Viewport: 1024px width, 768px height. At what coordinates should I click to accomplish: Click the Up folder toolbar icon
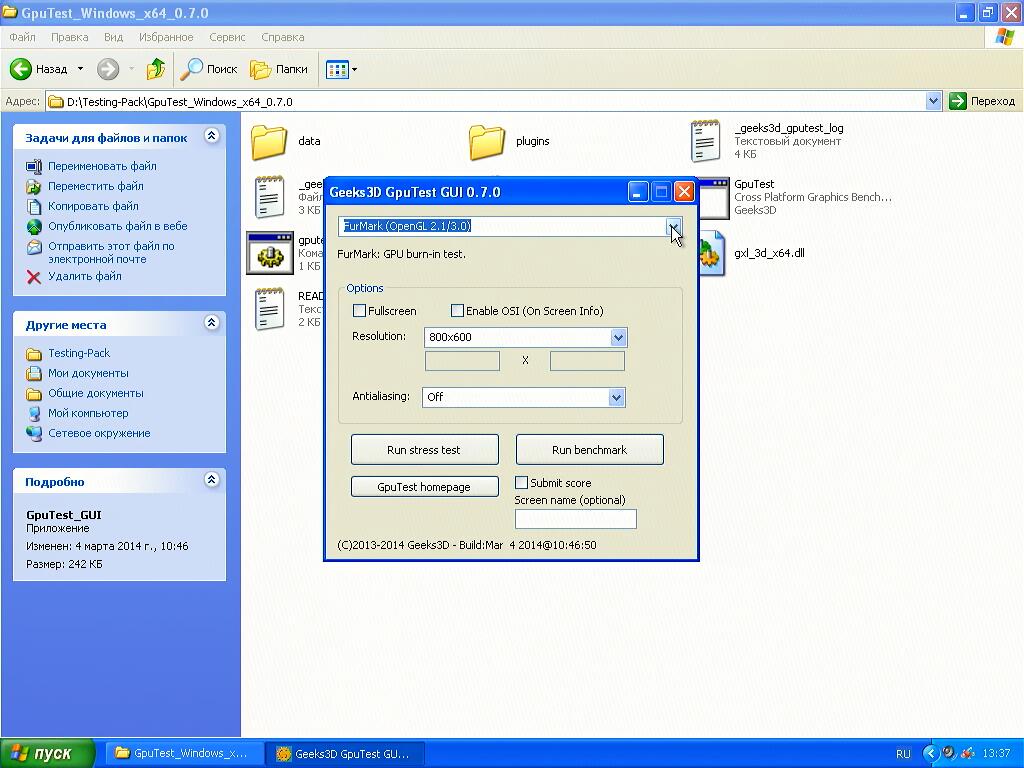(155, 69)
